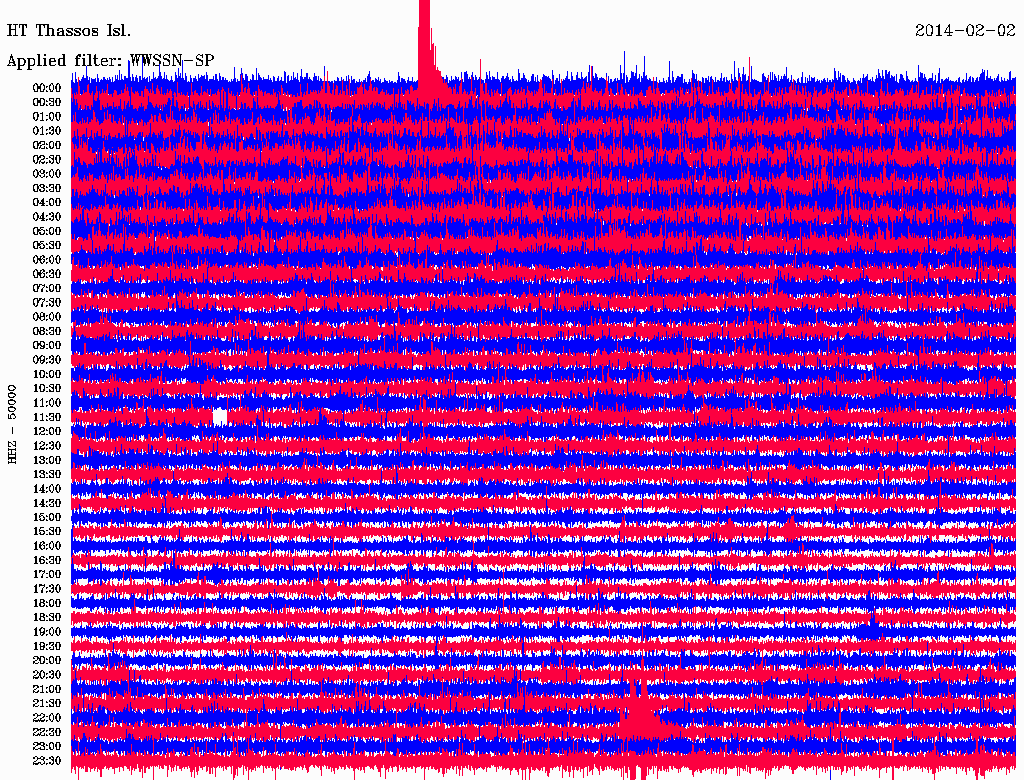Click the date label 2014-02-02
This screenshot has height=780, width=1024.
click(x=965, y=30)
